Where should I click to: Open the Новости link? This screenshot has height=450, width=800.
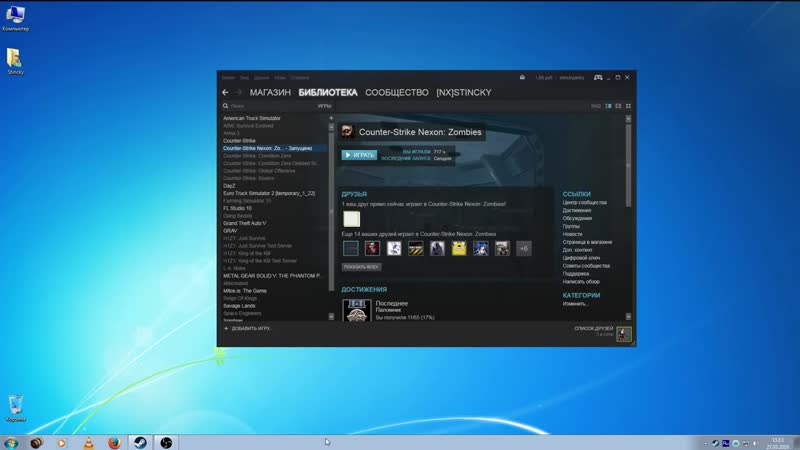click(x=572, y=234)
